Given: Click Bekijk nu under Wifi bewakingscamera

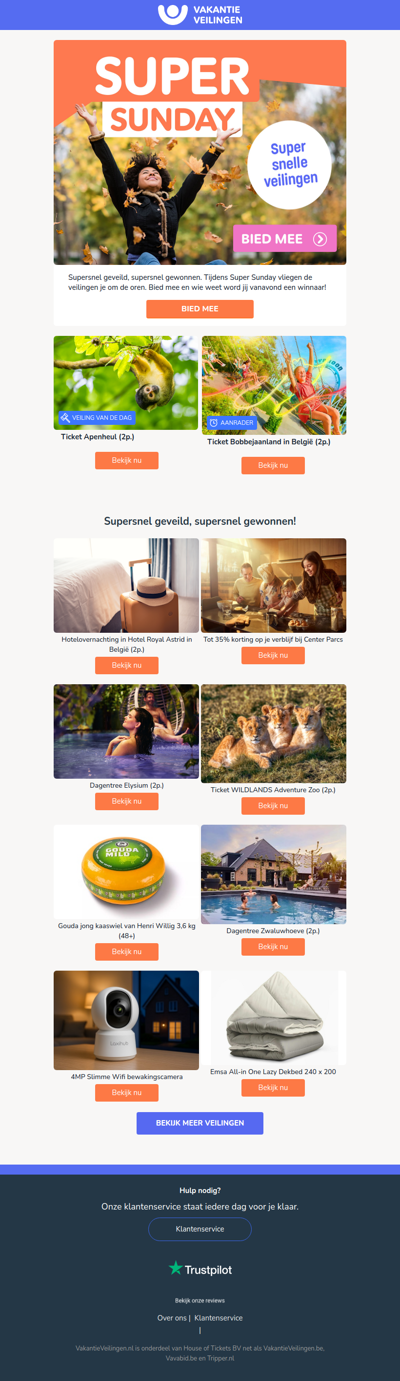Looking at the screenshot, I should tap(127, 1093).
